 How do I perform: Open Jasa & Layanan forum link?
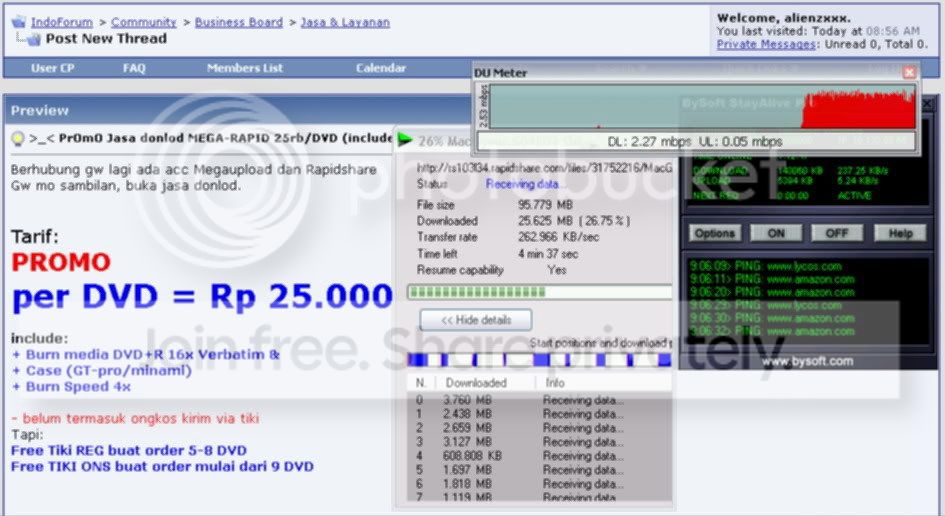coord(345,22)
